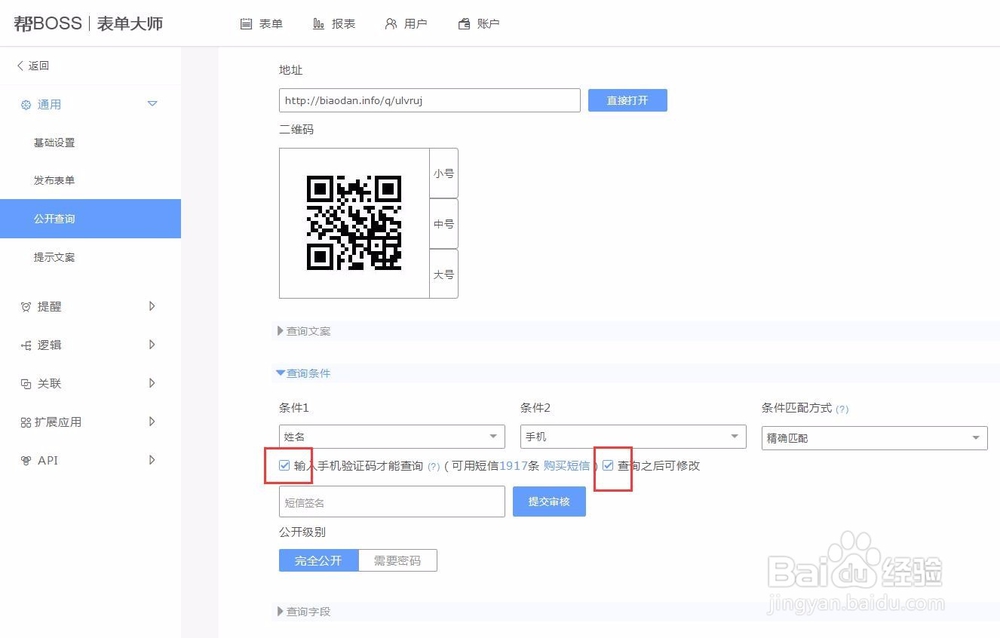Click the 提交审核 button
Viewport: 1000px width, 638px height.
(x=549, y=501)
